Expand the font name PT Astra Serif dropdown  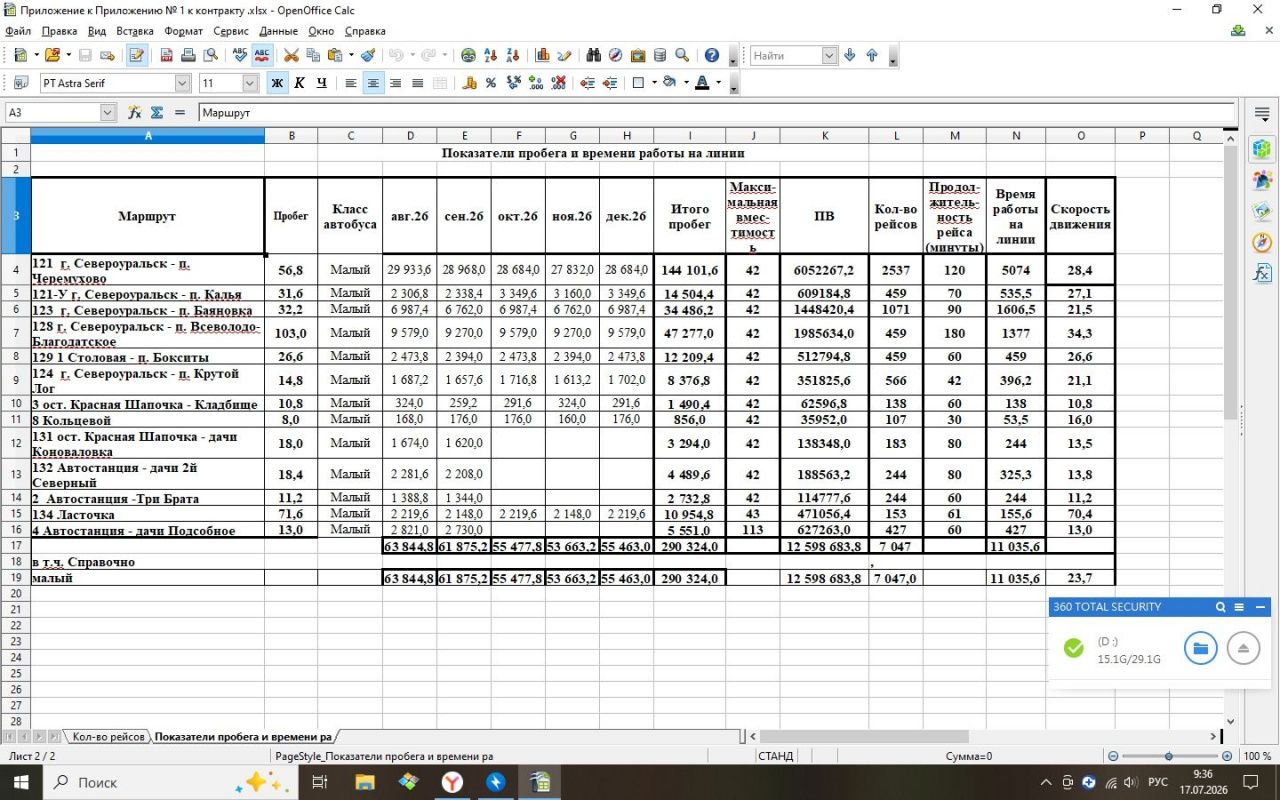pyautogui.click(x=183, y=83)
